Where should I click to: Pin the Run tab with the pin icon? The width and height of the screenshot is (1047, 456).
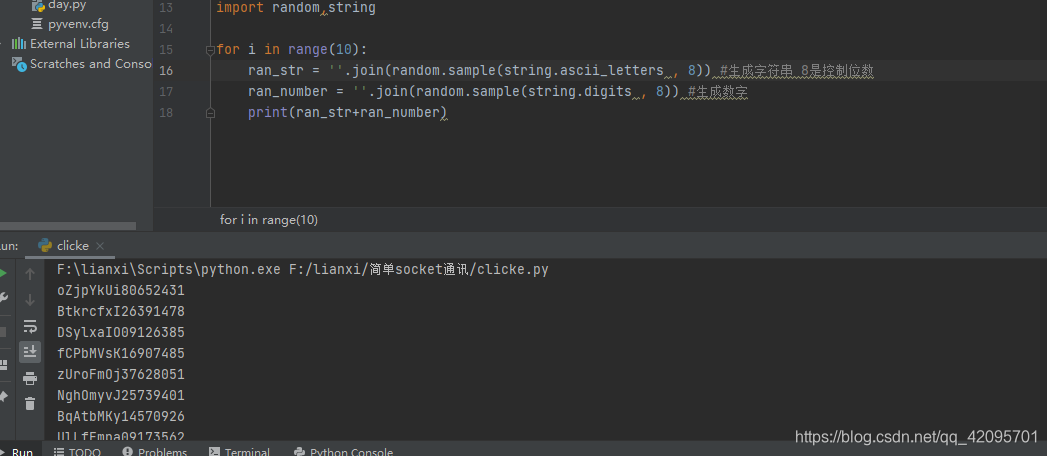click(3, 397)
